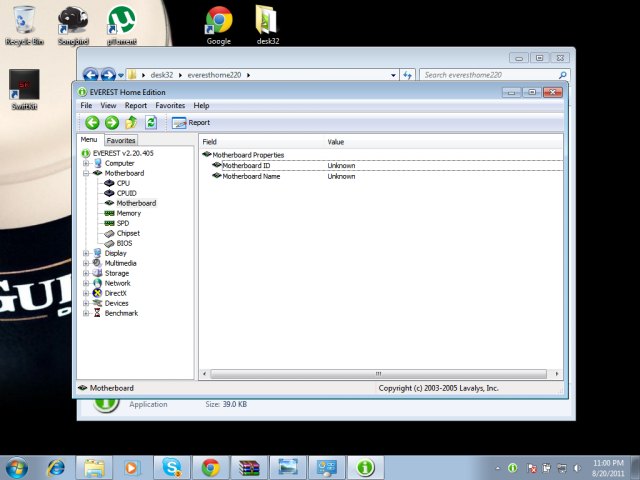Expand the Benchmark tree node
Image resolution: width=640 pixels, height=480 pixels.
[86, 313]
